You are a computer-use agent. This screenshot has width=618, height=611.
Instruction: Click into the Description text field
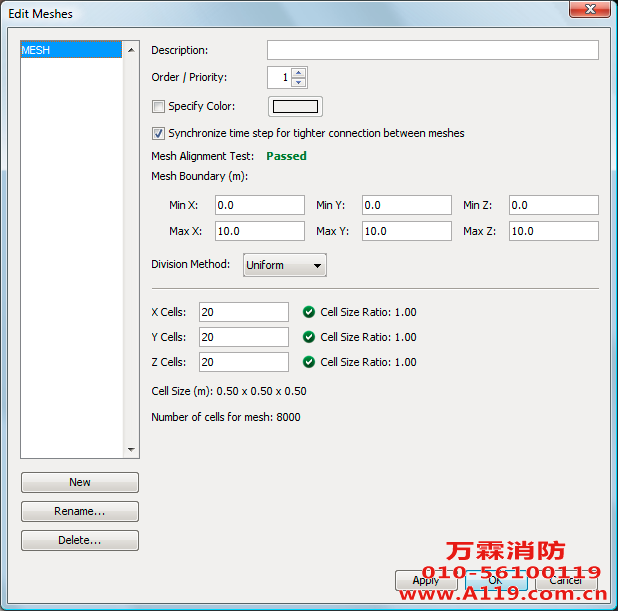click(x=432, y=50)
